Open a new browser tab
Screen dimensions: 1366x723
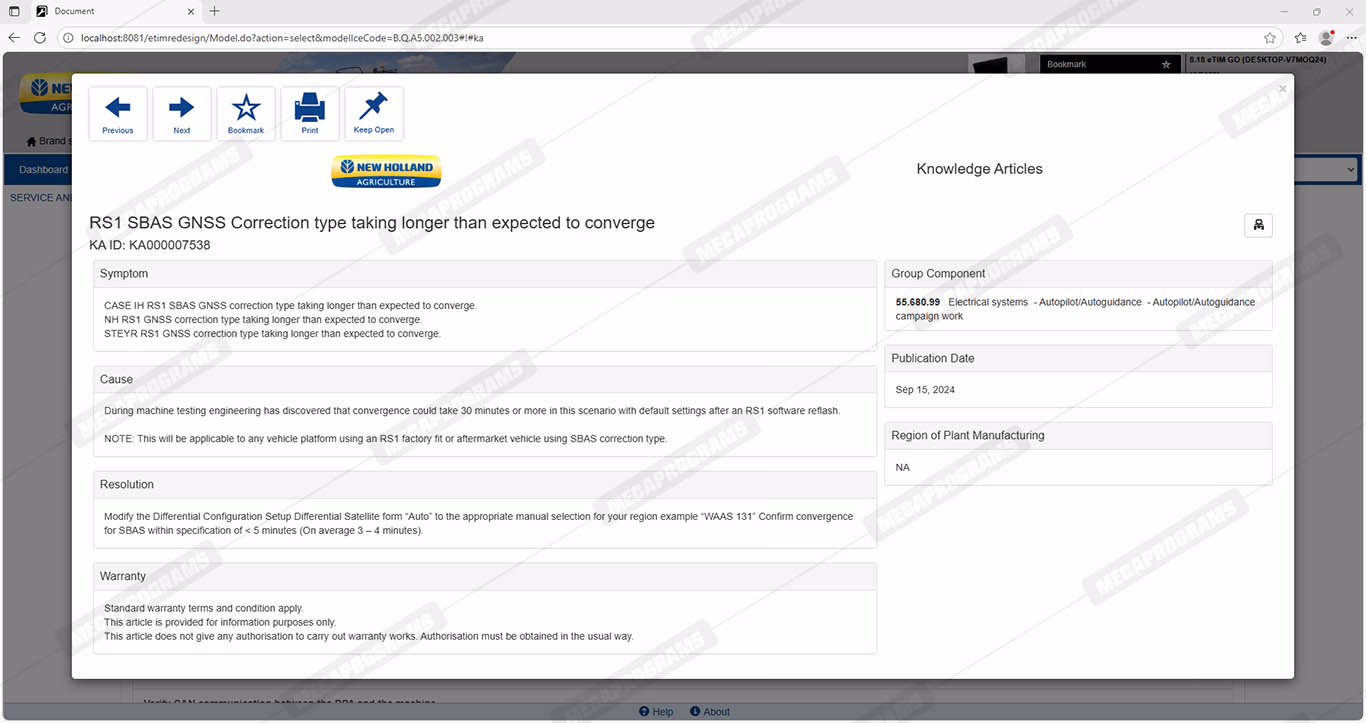214,11
